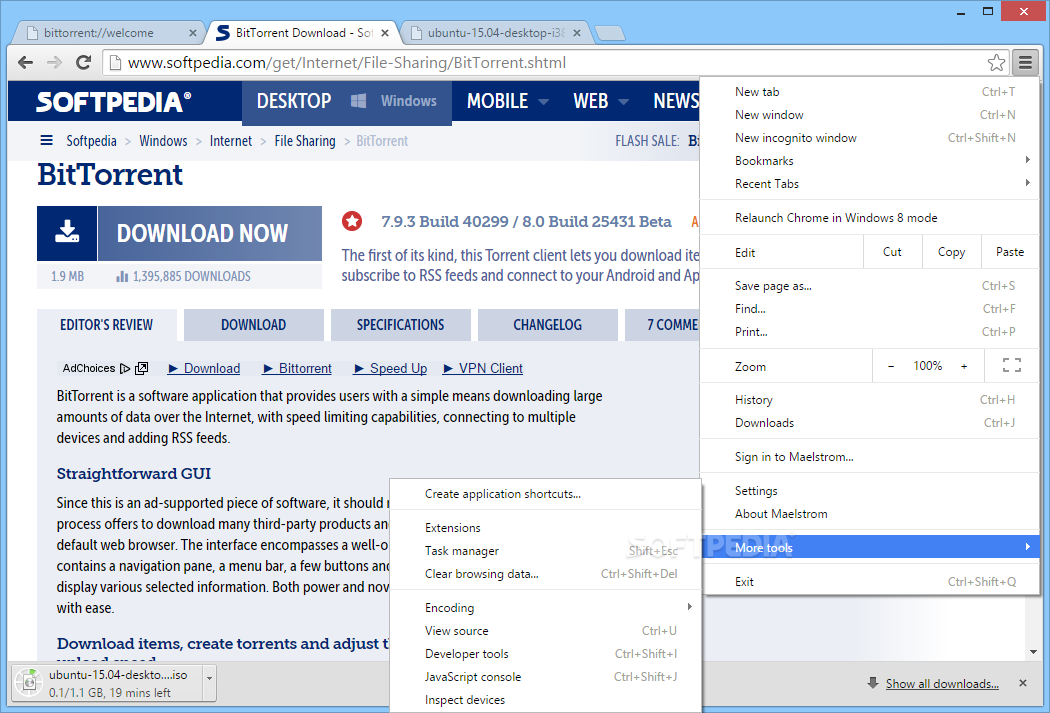Switch to the DOWNLOAD page tab
Screen dimensions: 1050x713
coord(253,325)
